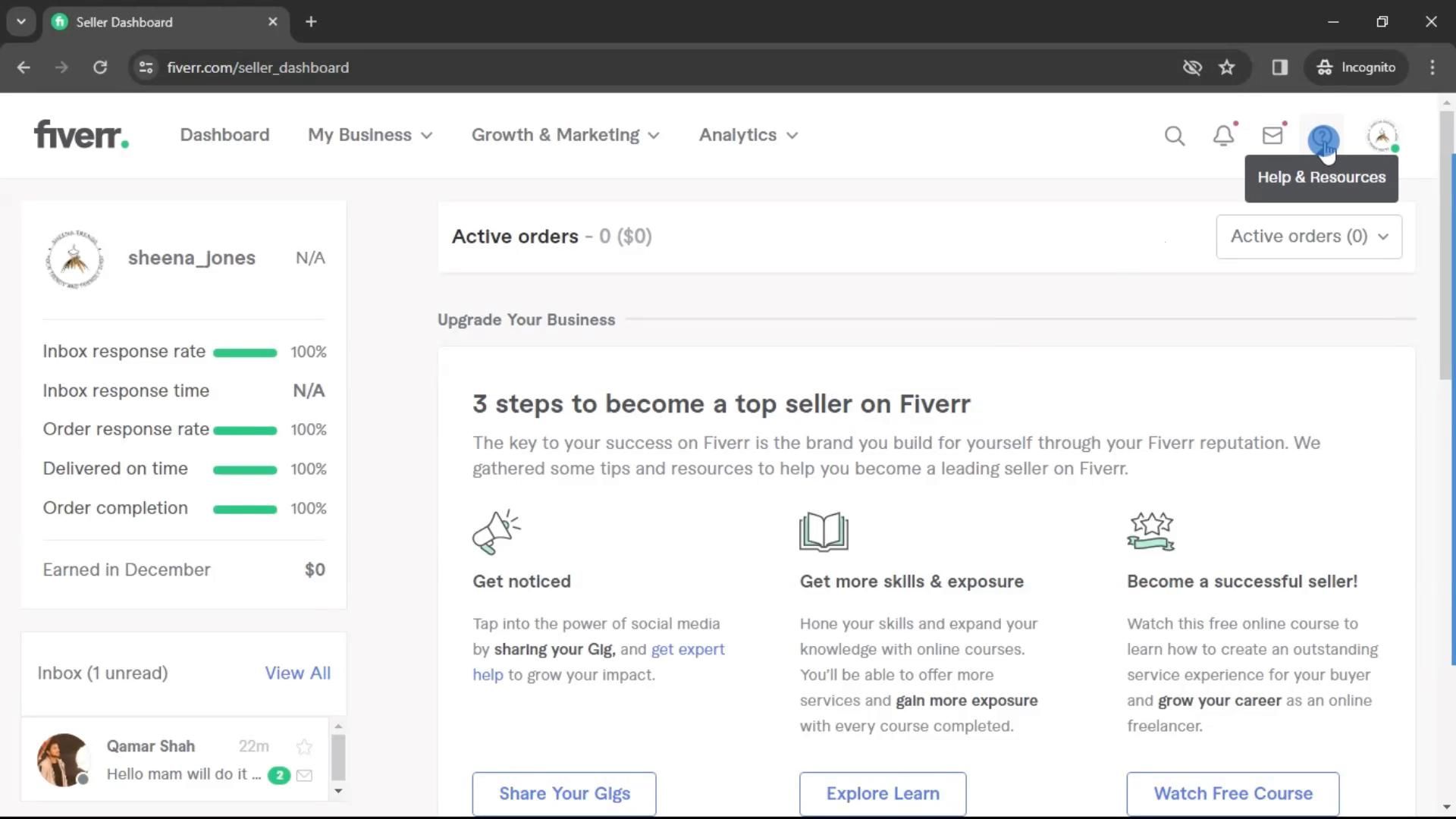The height and width of the screenshot is (819, 1456).
Task: Bookmark page with star icon
Action: pyautogui.click(x=1226, y=67)
